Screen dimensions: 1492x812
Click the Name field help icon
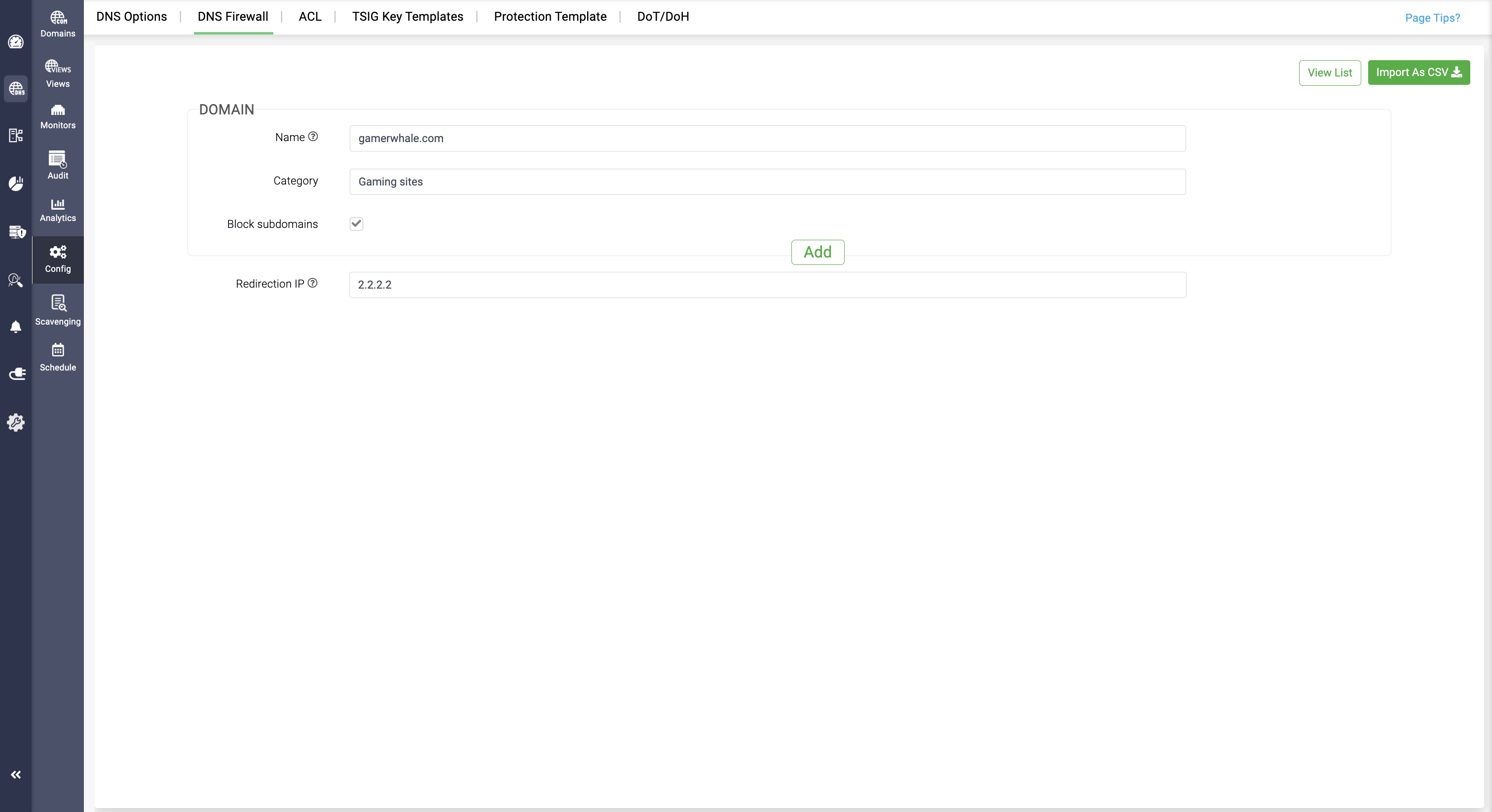(x=313, y=136)
